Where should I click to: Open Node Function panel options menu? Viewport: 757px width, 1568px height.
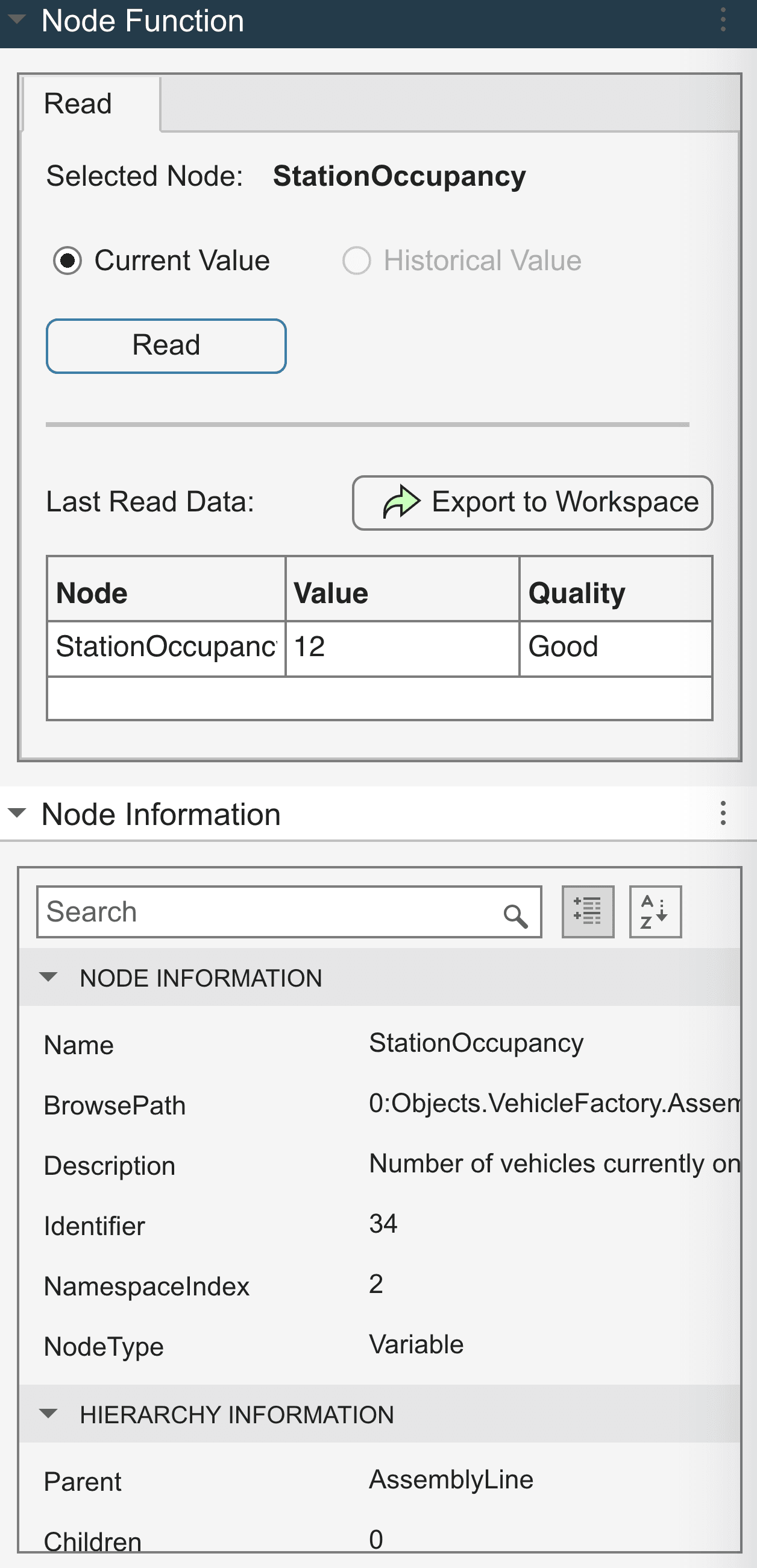pos(723,20)
